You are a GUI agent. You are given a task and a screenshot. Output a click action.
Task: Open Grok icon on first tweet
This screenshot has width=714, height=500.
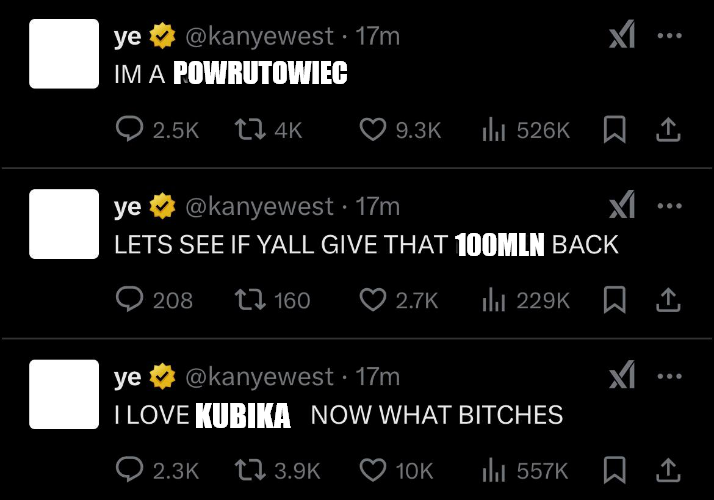tap(622, 36)
